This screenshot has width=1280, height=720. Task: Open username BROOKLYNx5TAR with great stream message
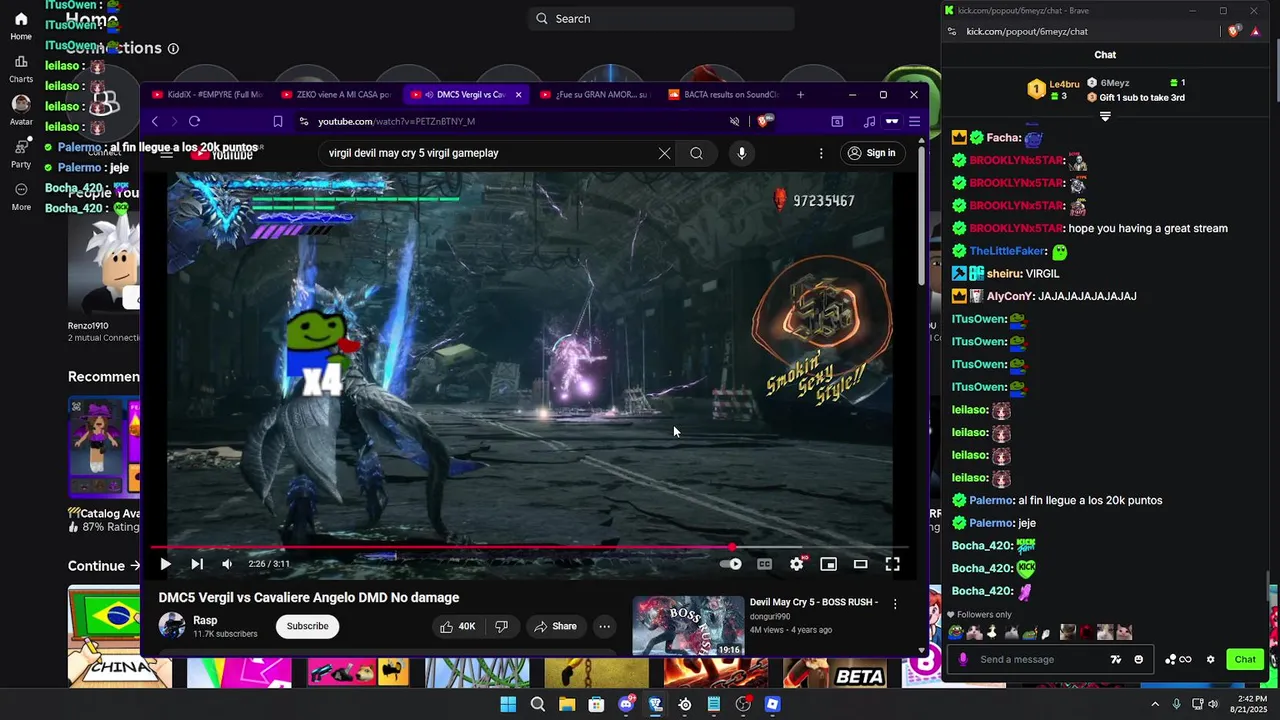point(1015,228)
